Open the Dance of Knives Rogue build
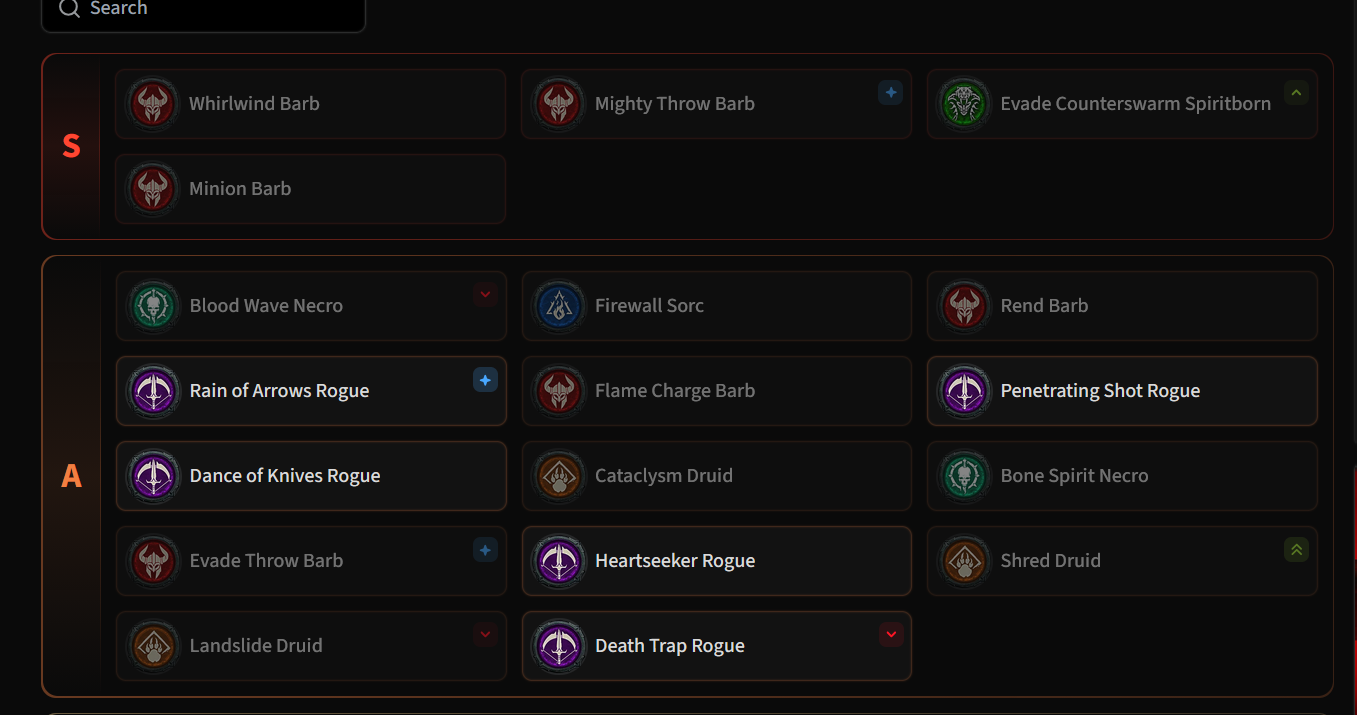 [x=311, y=476]
